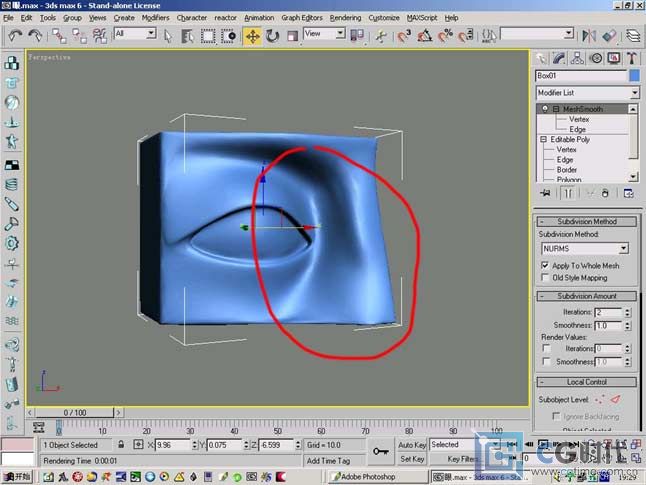
Task: Click the 0/100 time slider handle
Action: [75, 412]
